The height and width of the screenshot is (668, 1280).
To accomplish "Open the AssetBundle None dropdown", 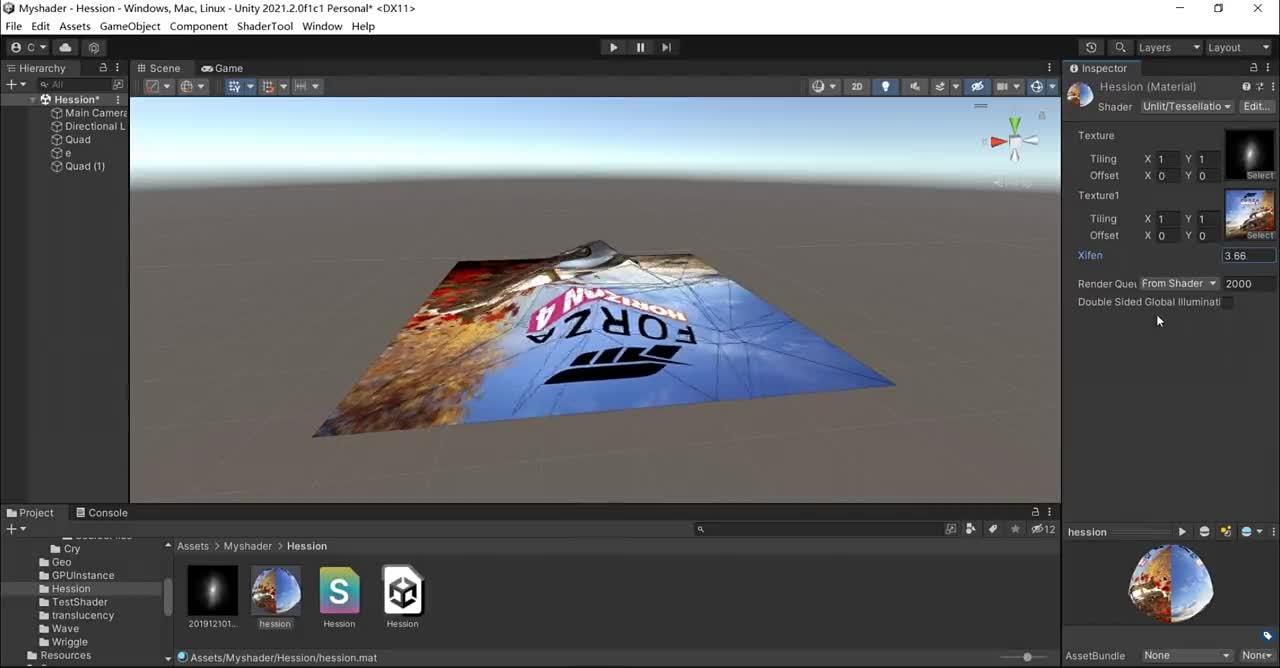I will [x=1187, y=656].
